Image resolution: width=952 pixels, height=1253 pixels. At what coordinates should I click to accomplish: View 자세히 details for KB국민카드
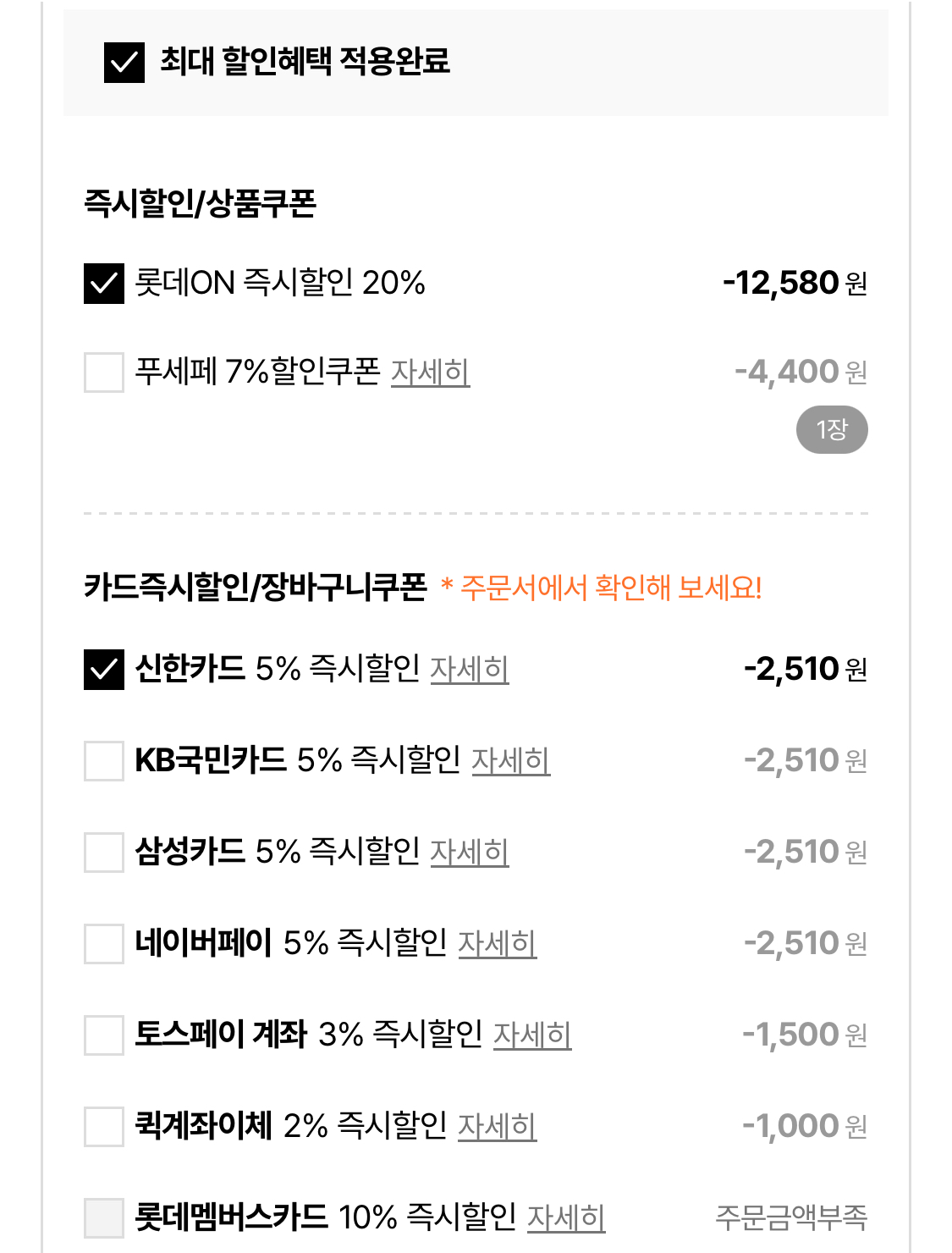tap(510, 761)
